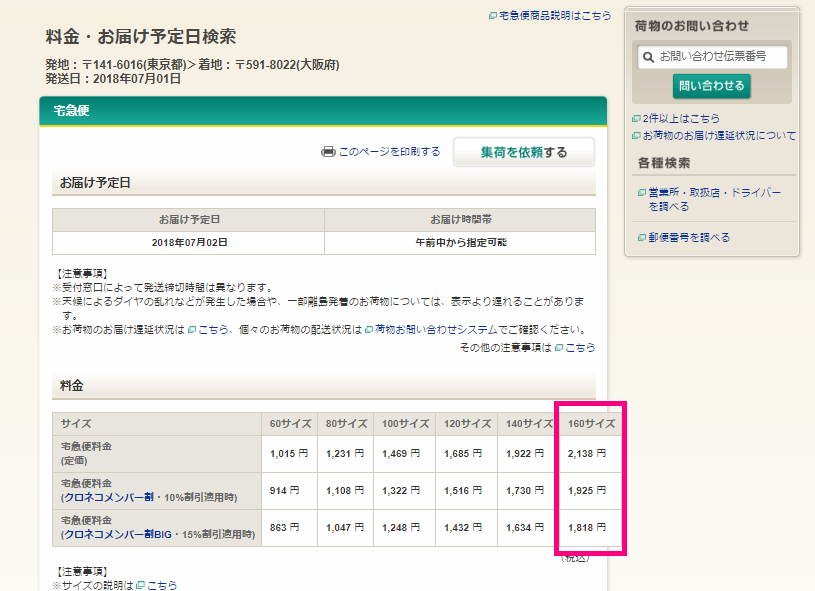This screenshot has width=815, height=591.
Task: Click the magnifier icon in the tracking field
Action: (649, 58)
